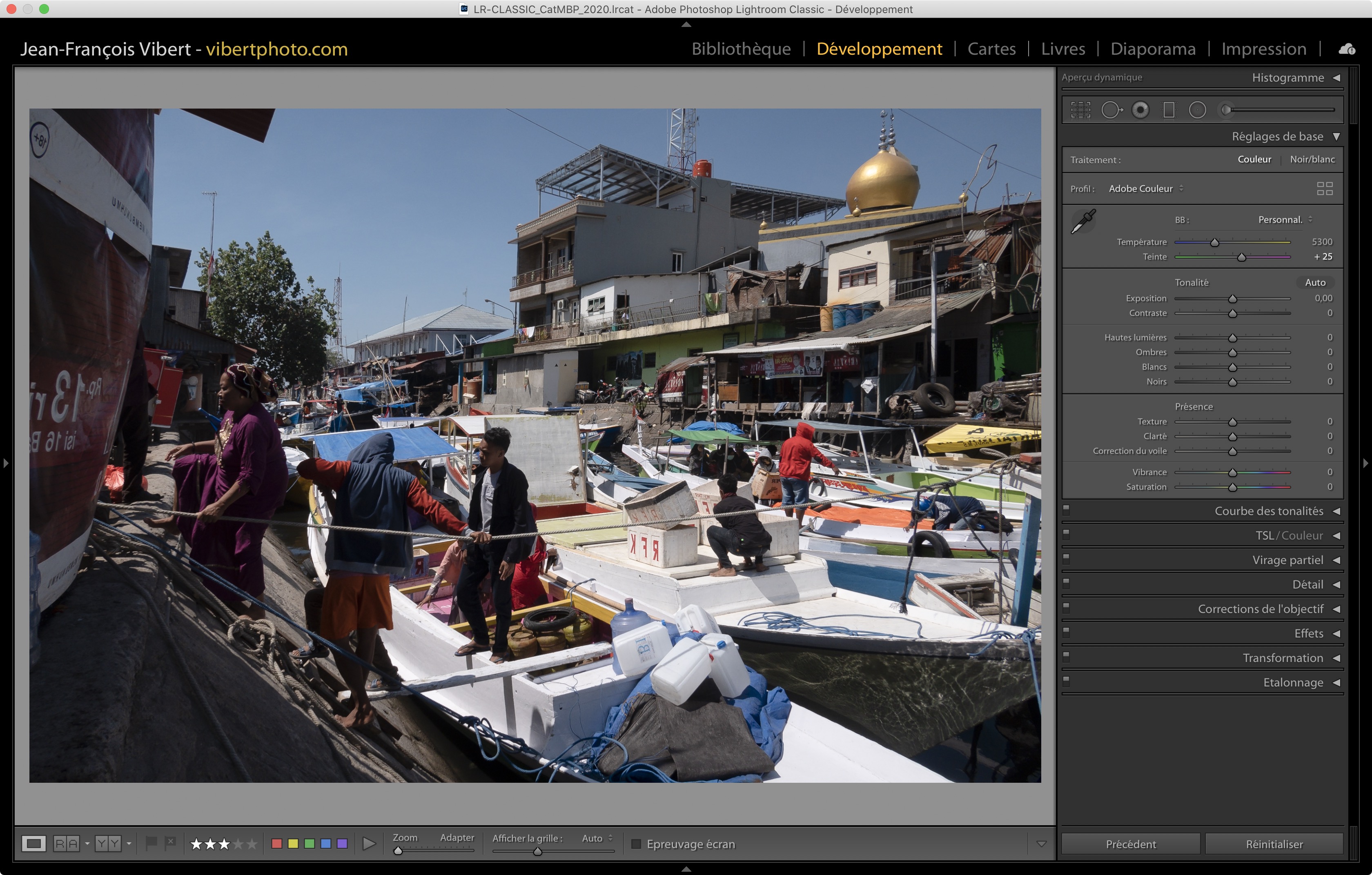Viewport: 1372px width, 875px height.
Task: Click the cloud sync status icon
Action: (x=1347, y=49)
